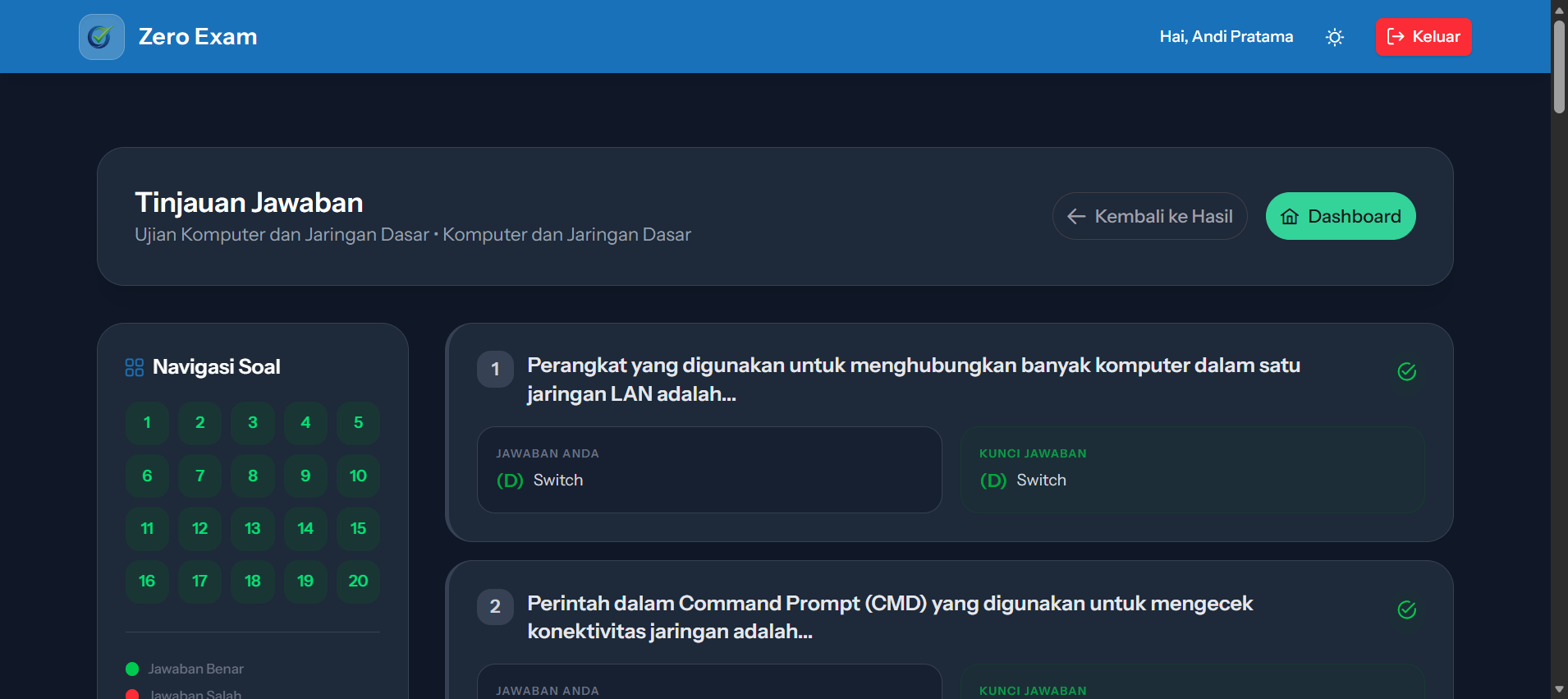The image size is (1568, 699).
Task: Click the "Tinjauan Jawaban" heading
Action: tap(249, 203)
